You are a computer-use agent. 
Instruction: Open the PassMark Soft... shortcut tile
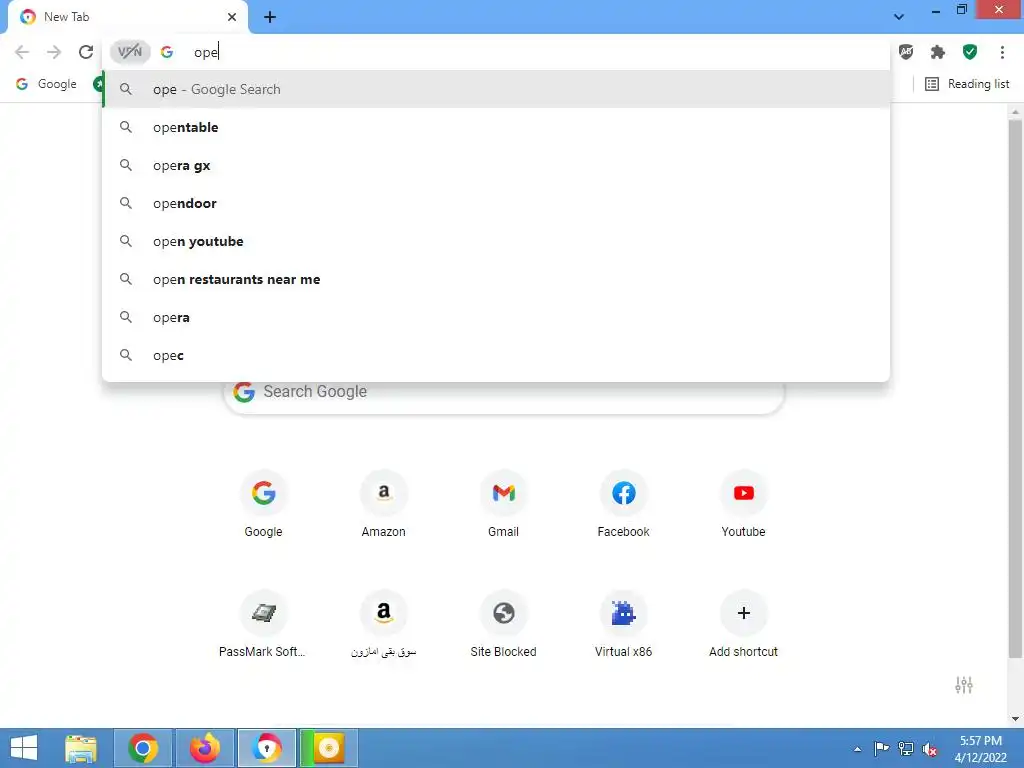tap(263, 624)
